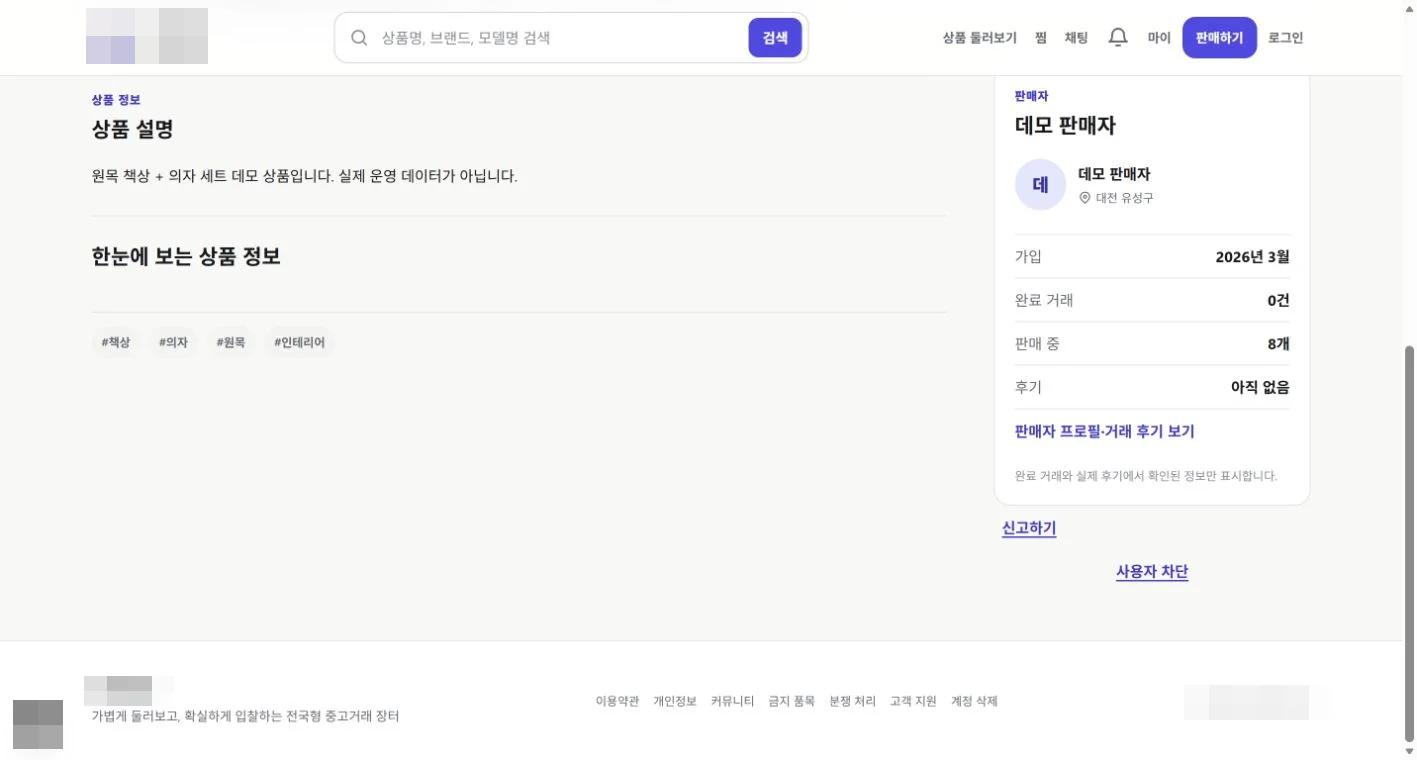Open 금지 품목 footer link
The height and width of the screenshot is (760, 1417).
(x=792, y=701)
